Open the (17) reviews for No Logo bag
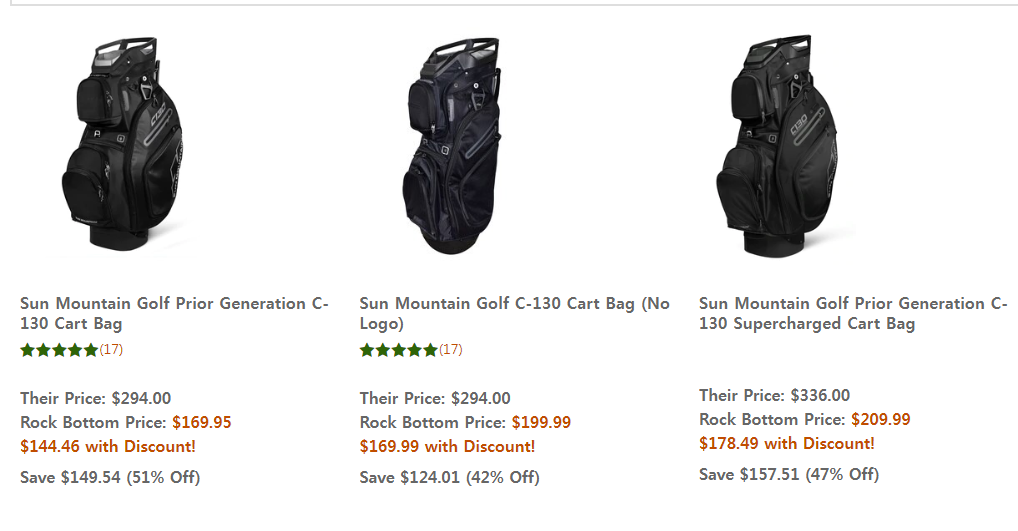The width and height of the screenshot is (1018, 531). tap(451, 350)
